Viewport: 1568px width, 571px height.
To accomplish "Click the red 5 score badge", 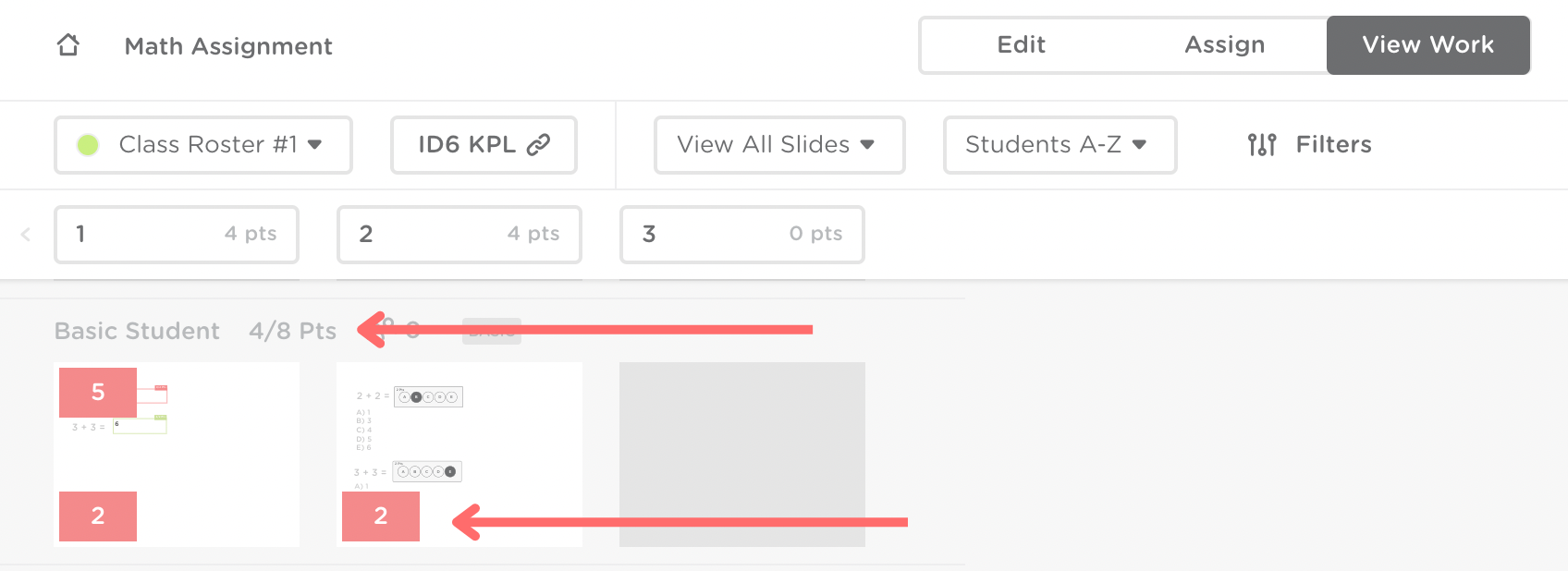I will coord(98,392).
